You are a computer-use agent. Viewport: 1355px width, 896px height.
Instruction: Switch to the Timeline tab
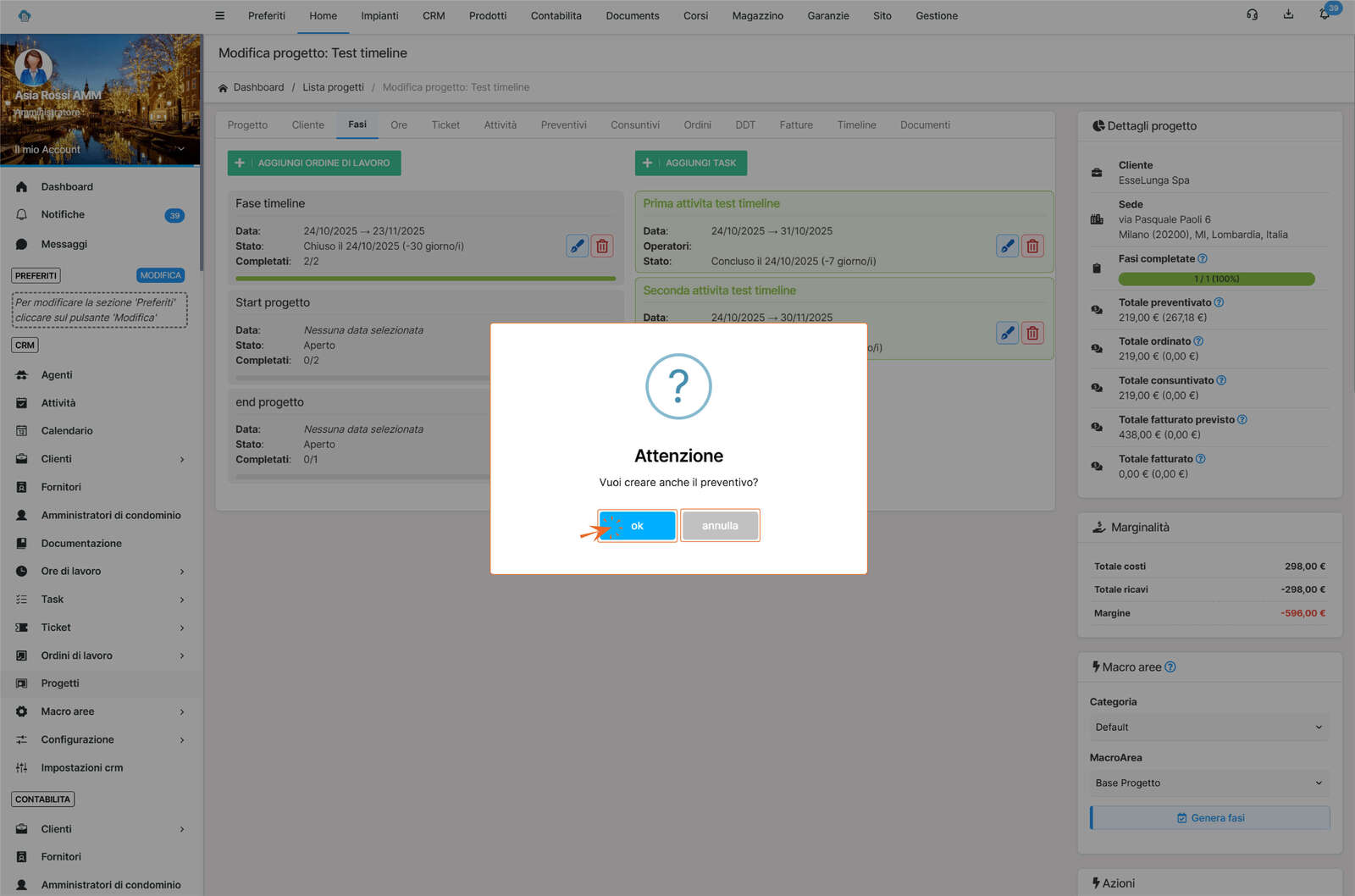point(856,125)
